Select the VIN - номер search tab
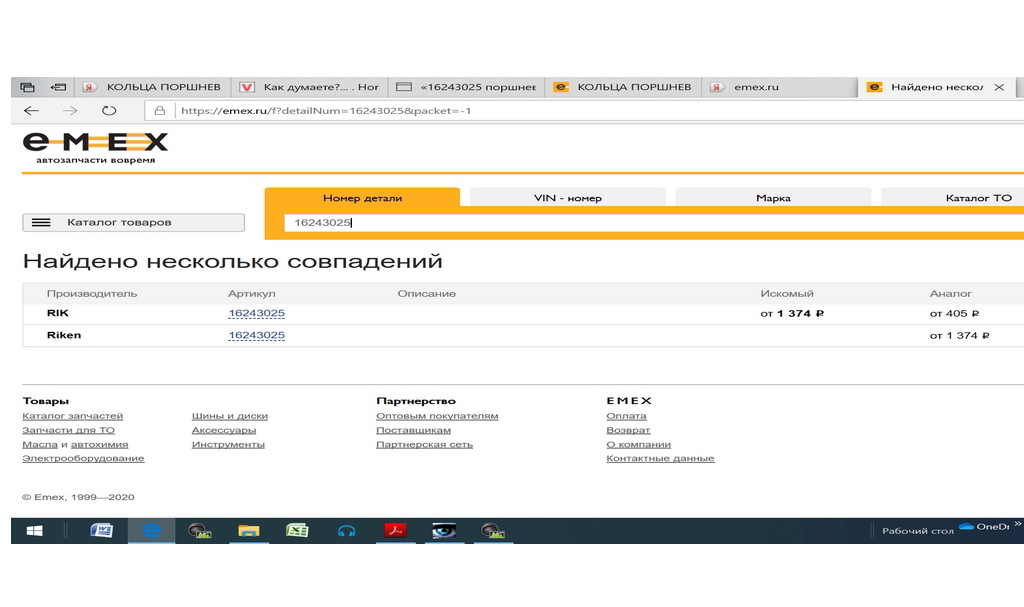1024x607 pixels. (568, 197)
